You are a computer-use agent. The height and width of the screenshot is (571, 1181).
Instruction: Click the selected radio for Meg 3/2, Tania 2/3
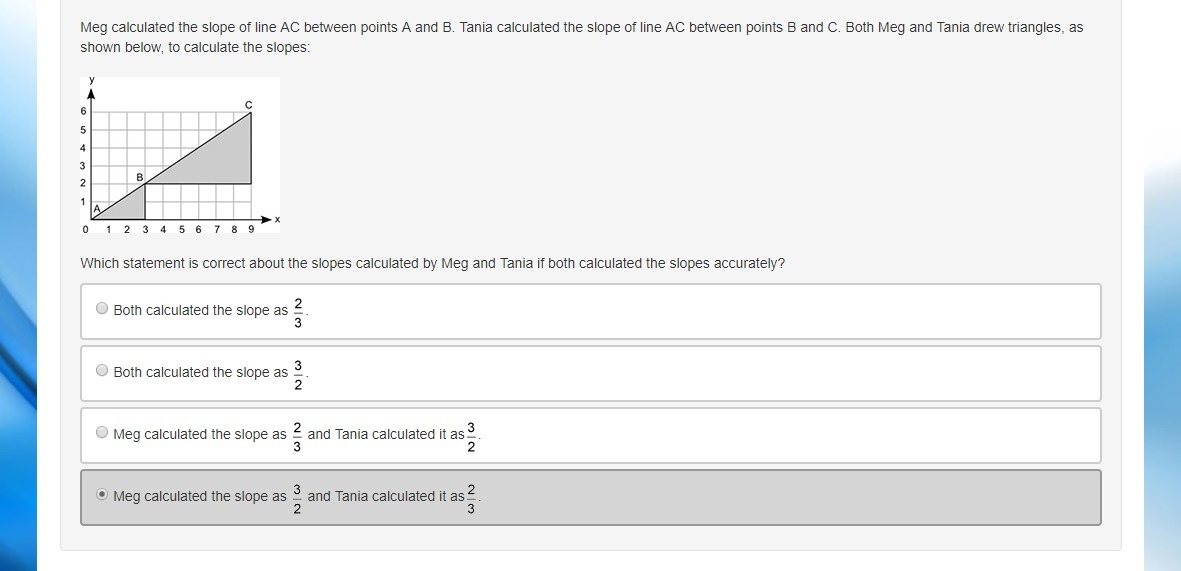(102, 495)
